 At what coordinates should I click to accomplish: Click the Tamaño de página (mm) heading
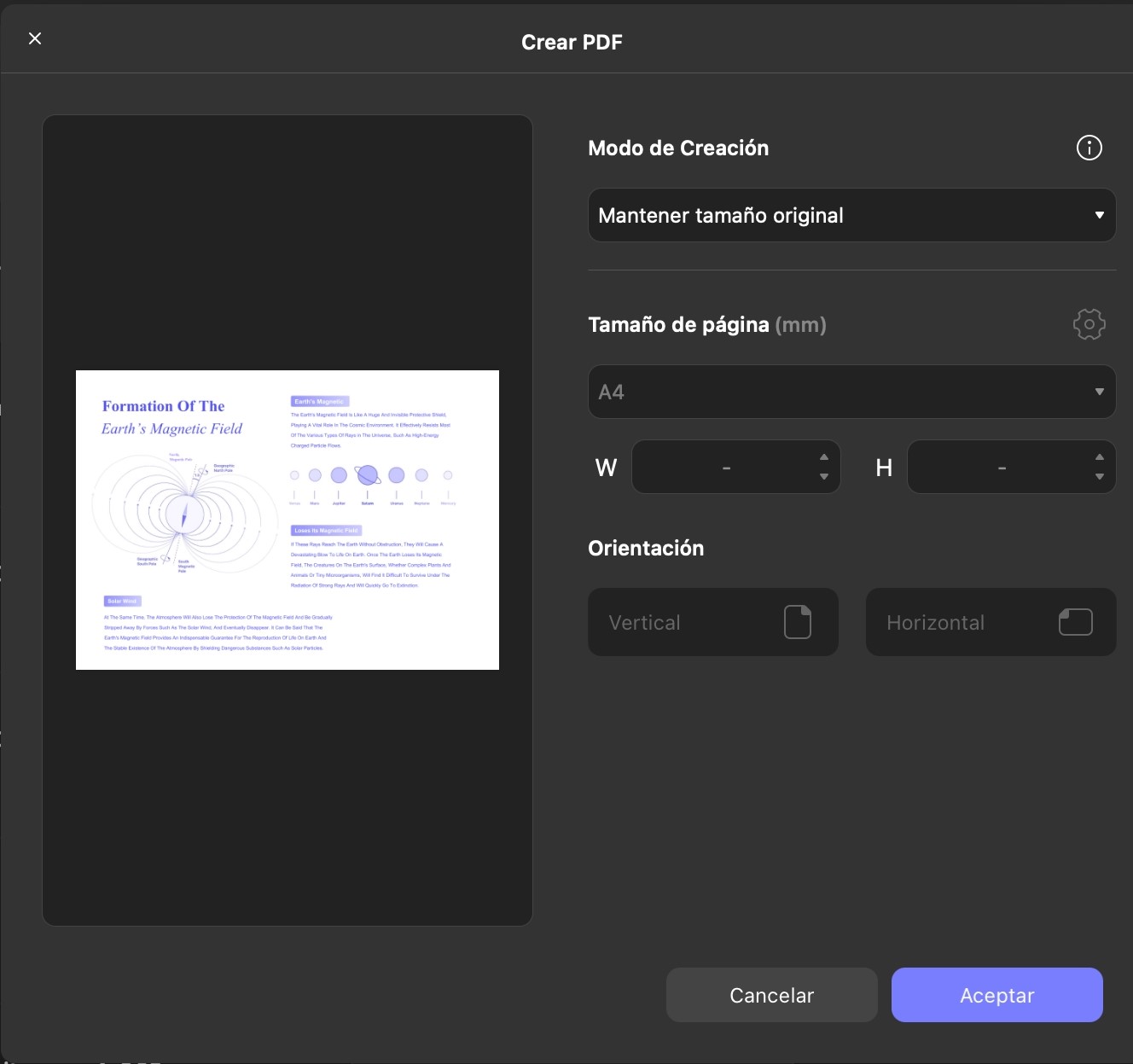click(707, 325)
